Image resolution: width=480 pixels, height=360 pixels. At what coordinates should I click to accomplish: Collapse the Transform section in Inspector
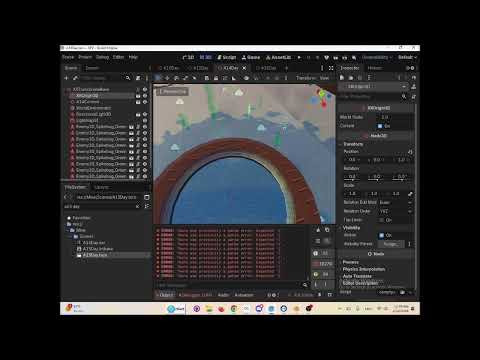click(x=353, y=144)
